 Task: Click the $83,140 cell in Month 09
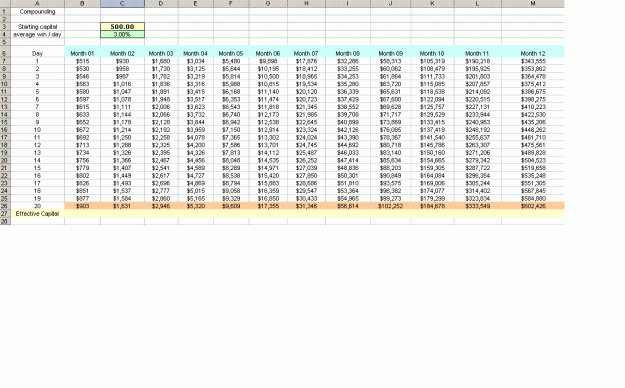pos(391,153)
